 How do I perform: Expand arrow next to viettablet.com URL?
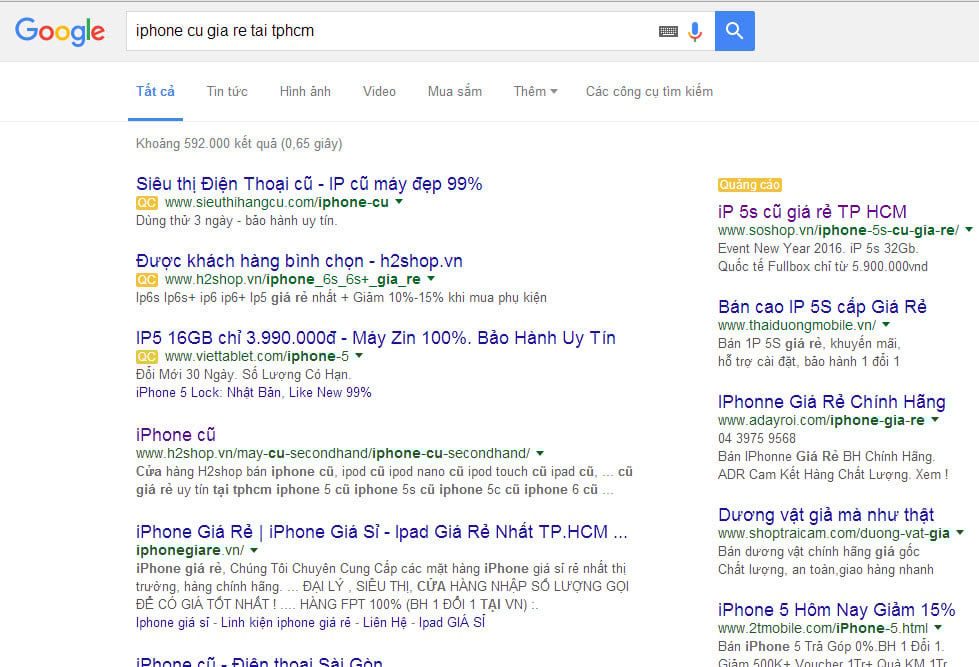[359, 355]
